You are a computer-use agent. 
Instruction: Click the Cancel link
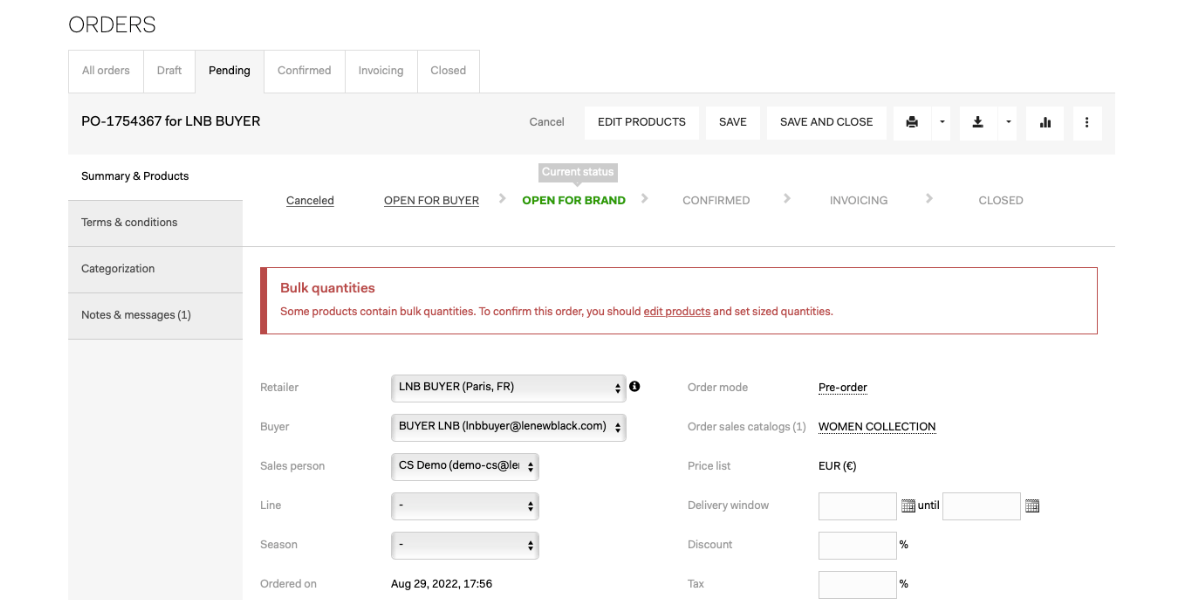[547, 122]
